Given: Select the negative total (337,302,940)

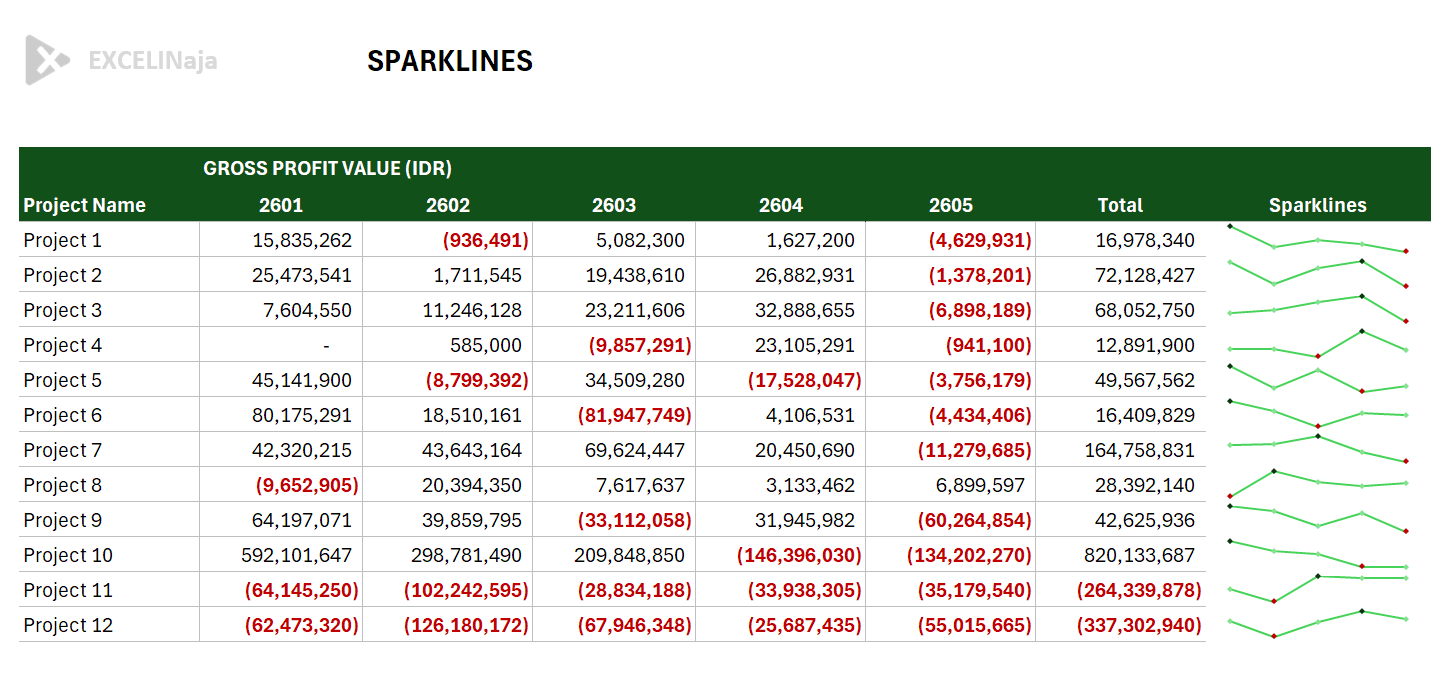Looking at the screenshot, I should 1121,625.
